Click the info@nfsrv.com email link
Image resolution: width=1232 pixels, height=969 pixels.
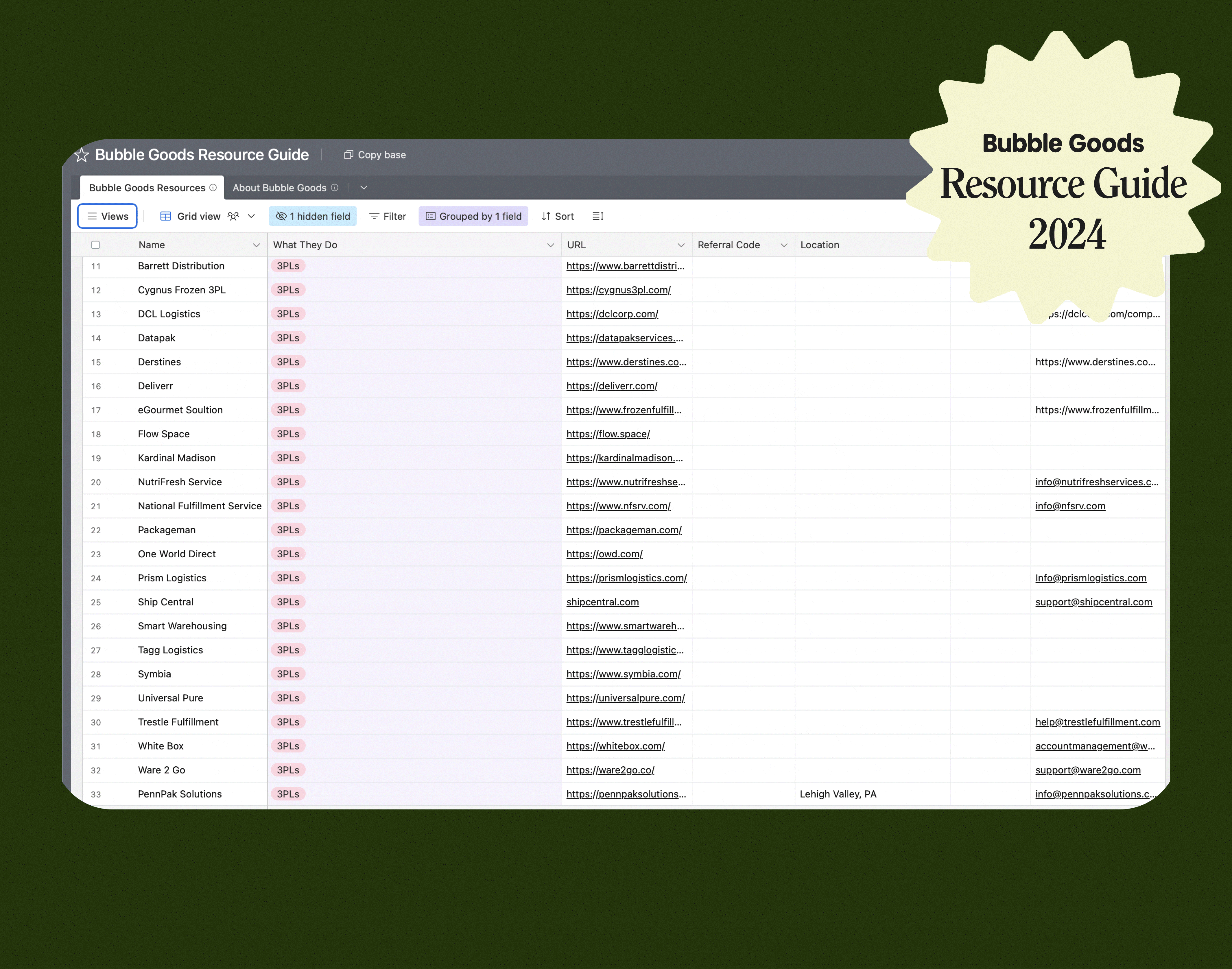tap(1070, 506)
